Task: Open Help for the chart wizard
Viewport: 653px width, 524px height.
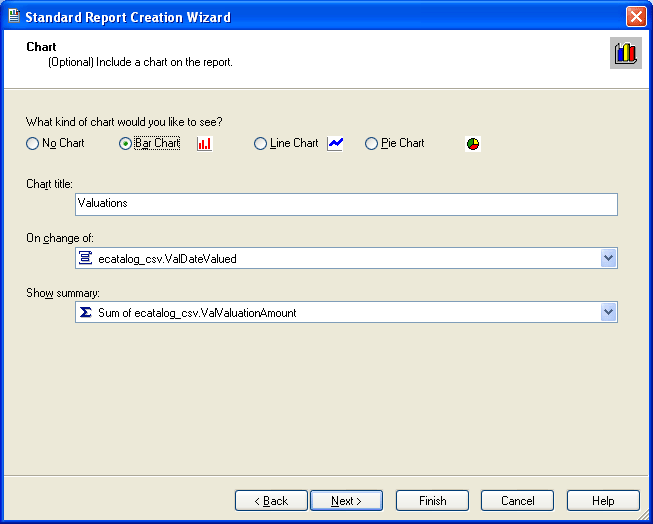Action: pos(603,500)
